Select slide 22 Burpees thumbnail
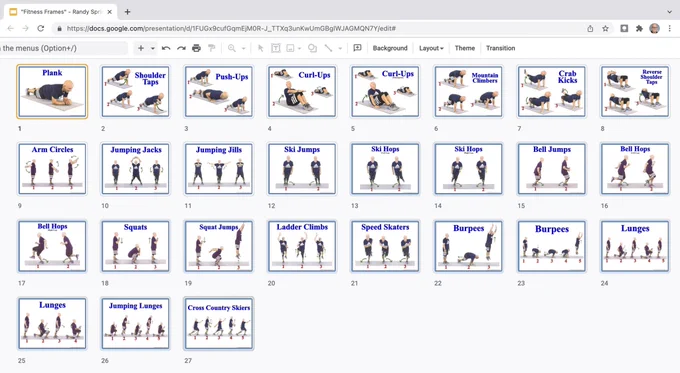Image resolution: width=680 pixels, height=373 pixels. (468, 246)
